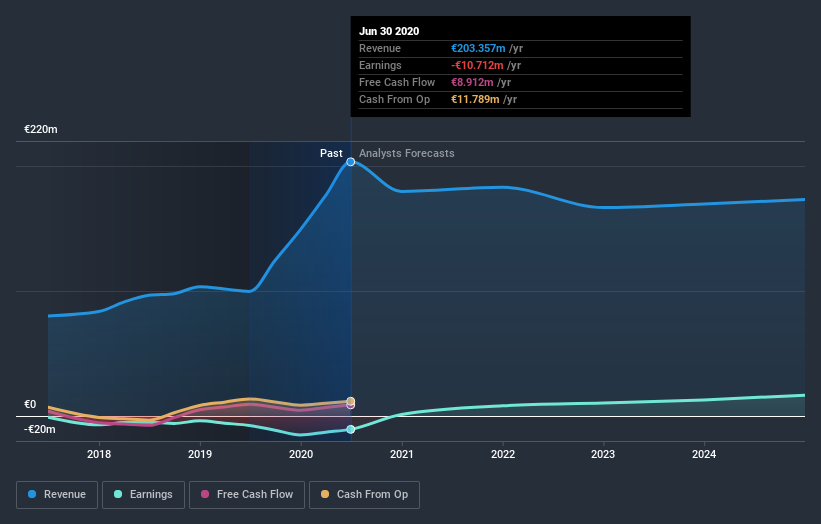Image resolution: width=821 pixels, height=524 pixels.
Task: Click the €8.912m free cash flow value
Action: 472,82
